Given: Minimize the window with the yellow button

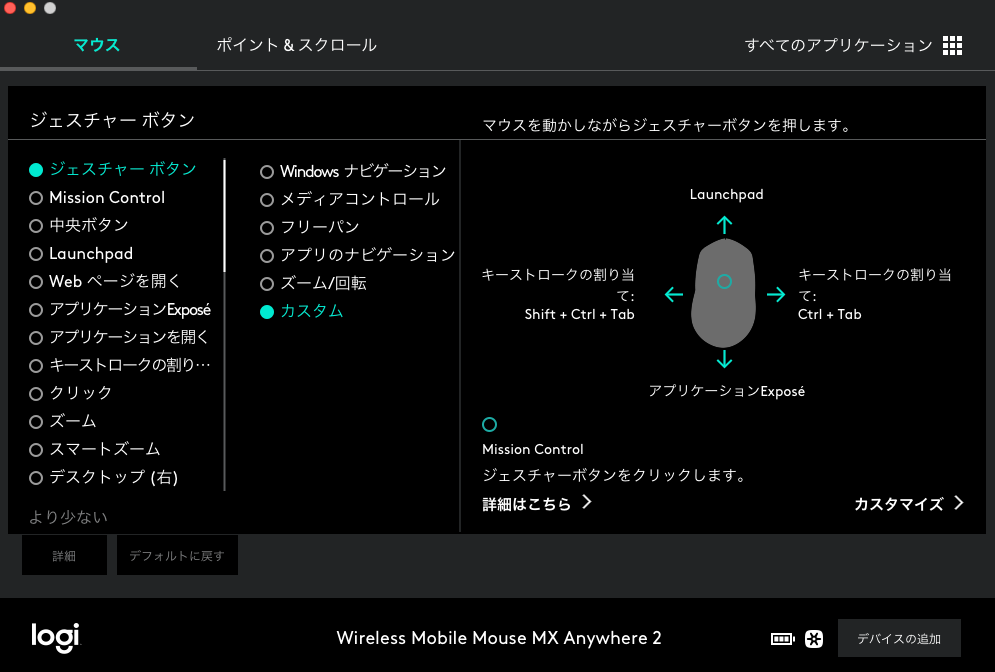Looking at the screenshot, I should (x=30, y=8).
